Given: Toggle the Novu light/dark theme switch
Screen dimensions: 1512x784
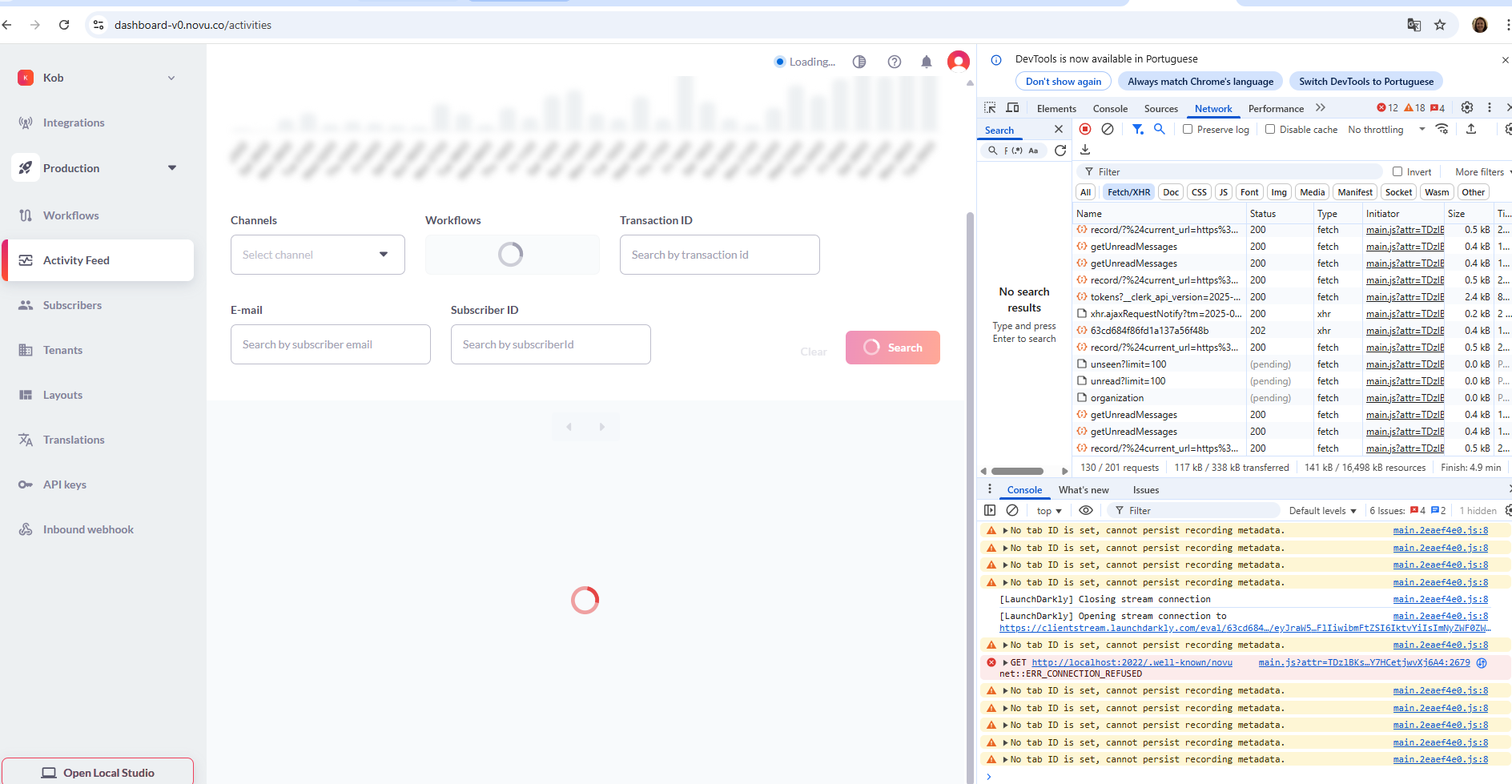Looking at the screenshot, I should coord(859,62).
